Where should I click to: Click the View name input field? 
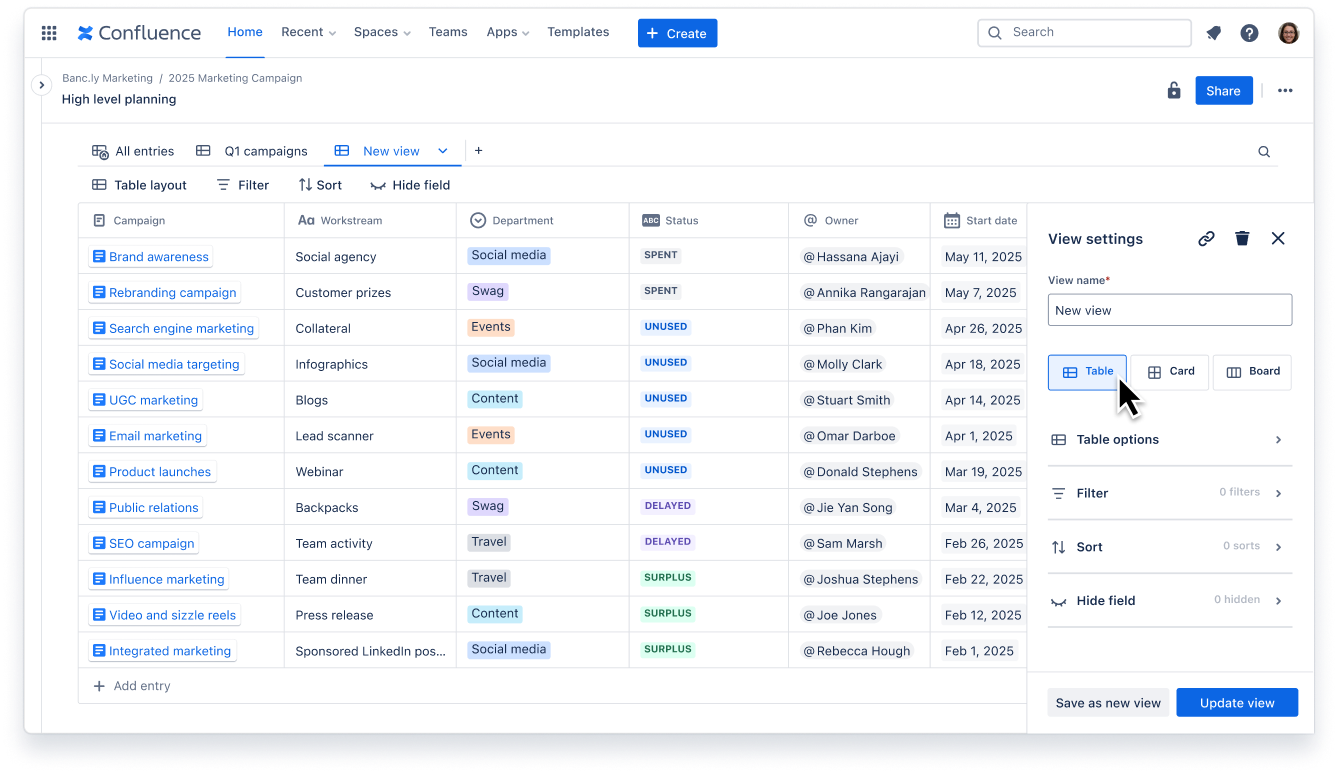point(1169,310)
